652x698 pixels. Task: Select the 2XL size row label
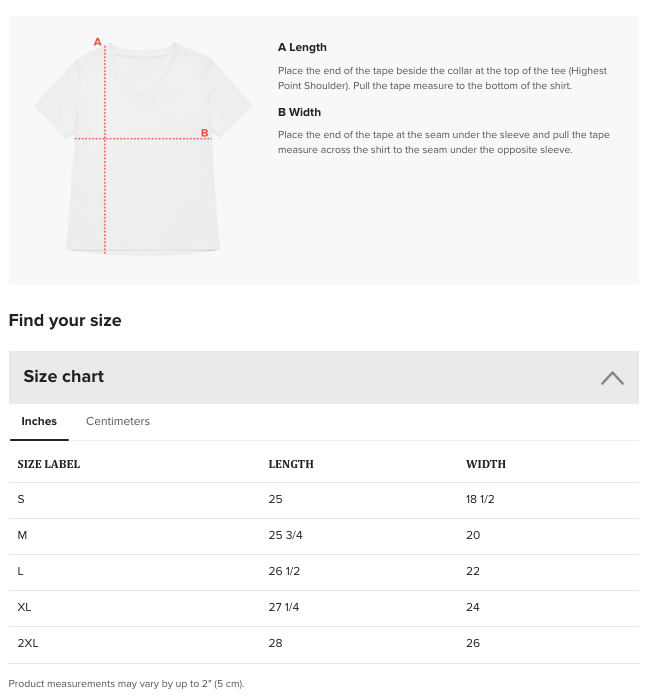[28, 643]
